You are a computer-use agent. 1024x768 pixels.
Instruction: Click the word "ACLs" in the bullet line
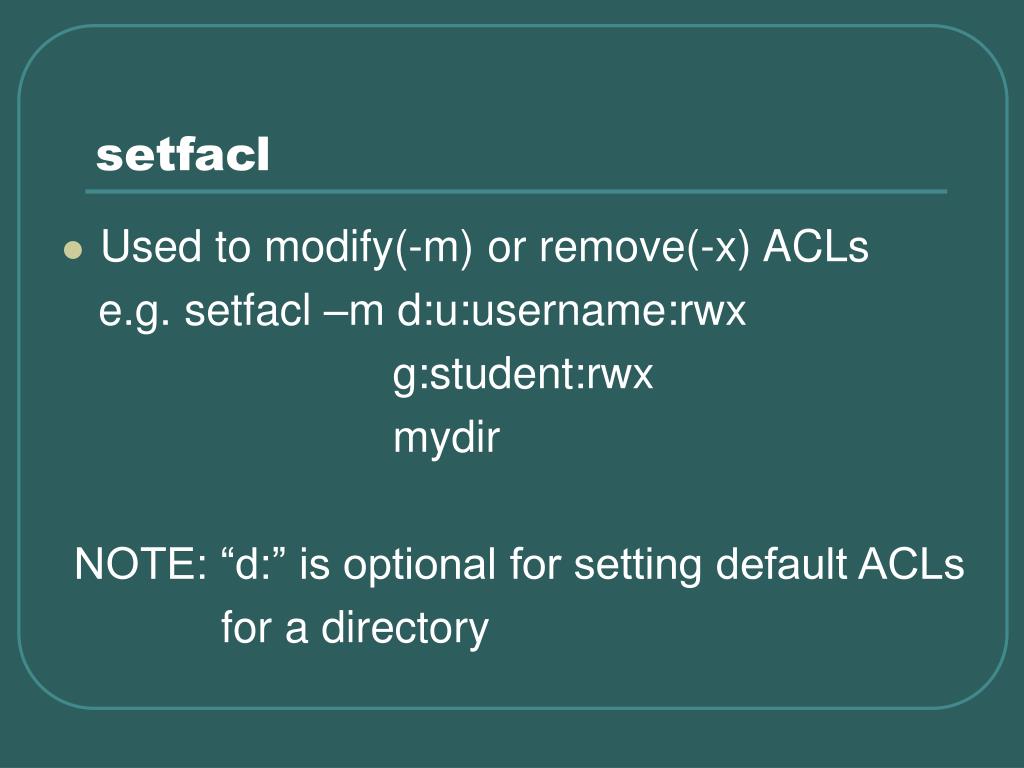(x=816, y=247)
